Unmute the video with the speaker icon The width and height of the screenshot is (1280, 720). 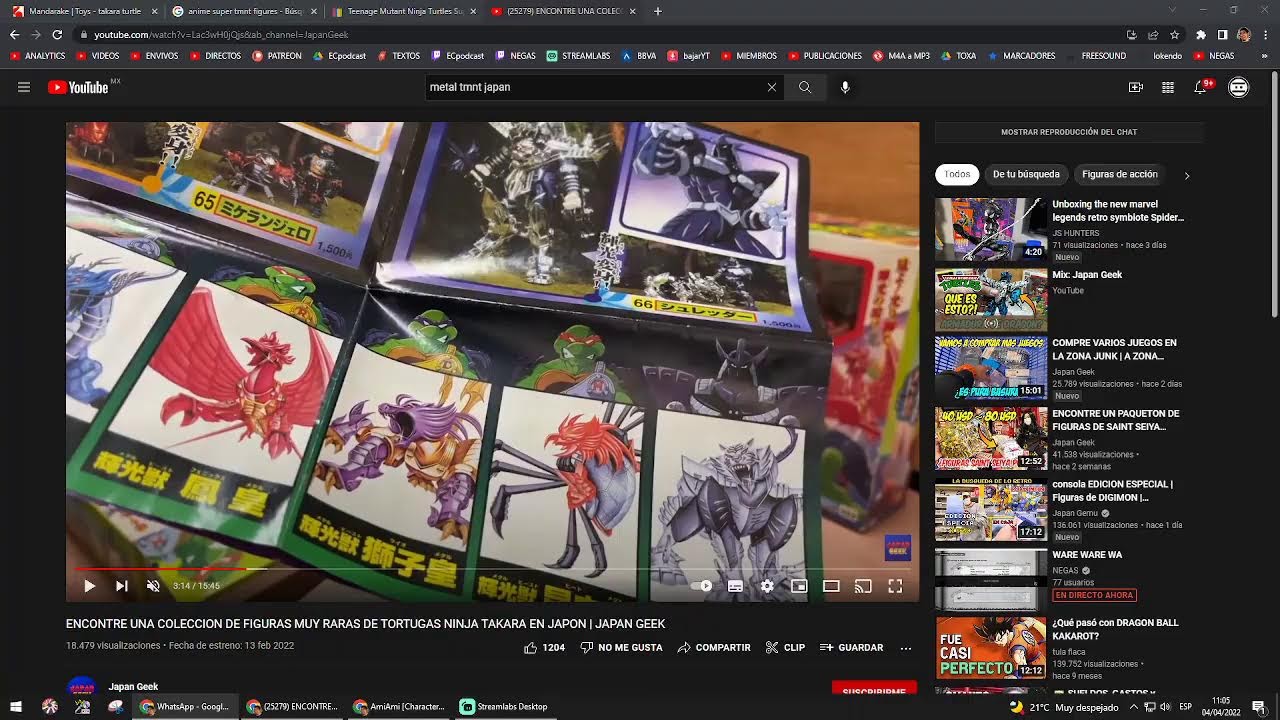click(153, 586)
